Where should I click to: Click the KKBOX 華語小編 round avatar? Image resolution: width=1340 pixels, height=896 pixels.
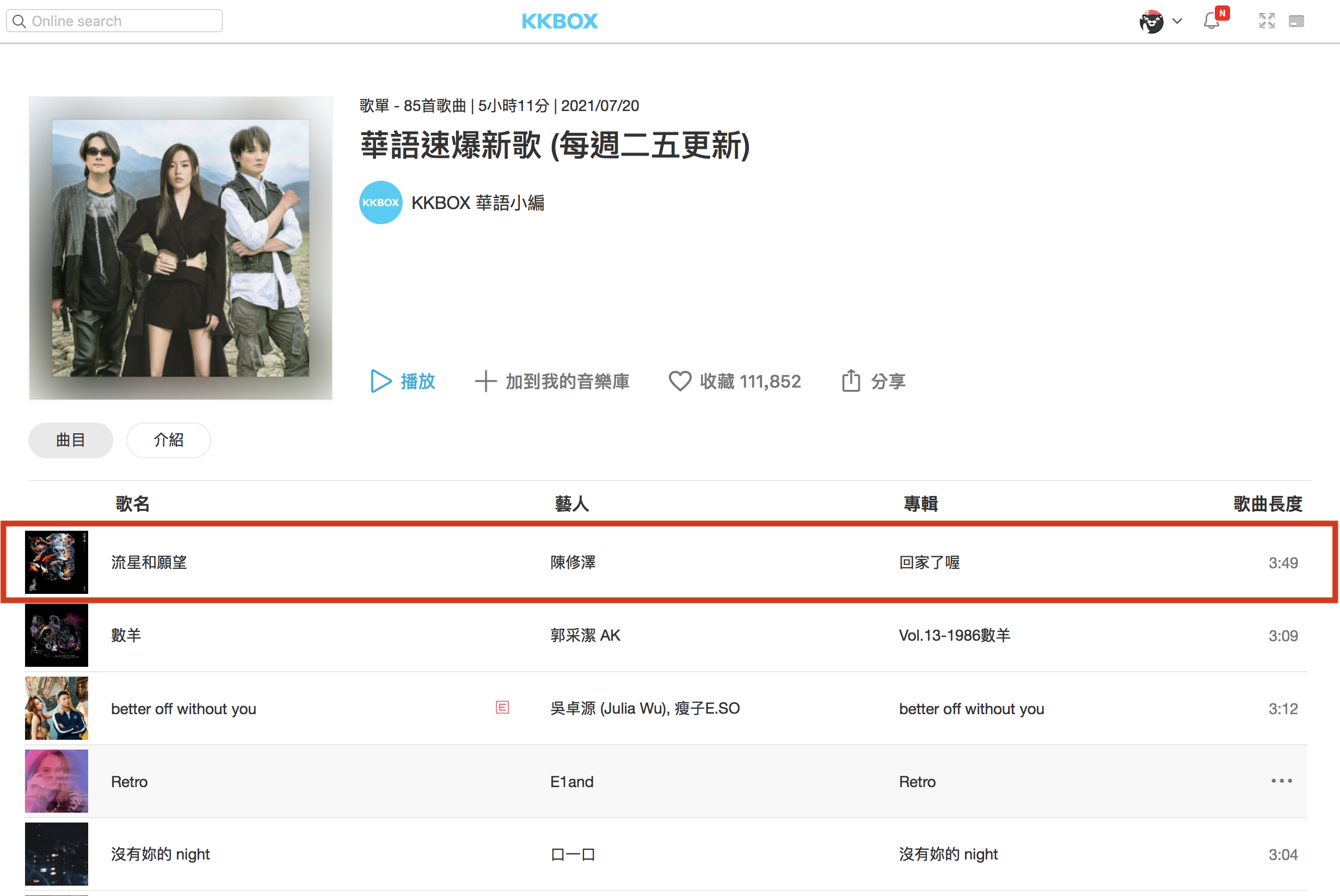380,202
